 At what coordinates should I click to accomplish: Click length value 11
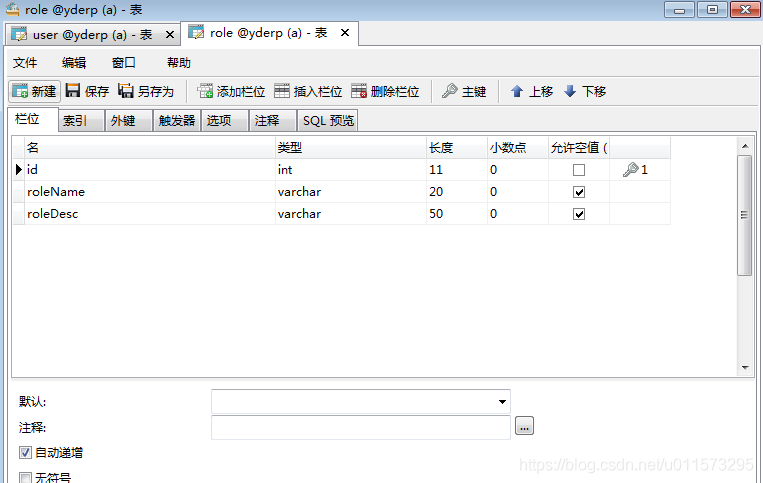click(456, 170)
